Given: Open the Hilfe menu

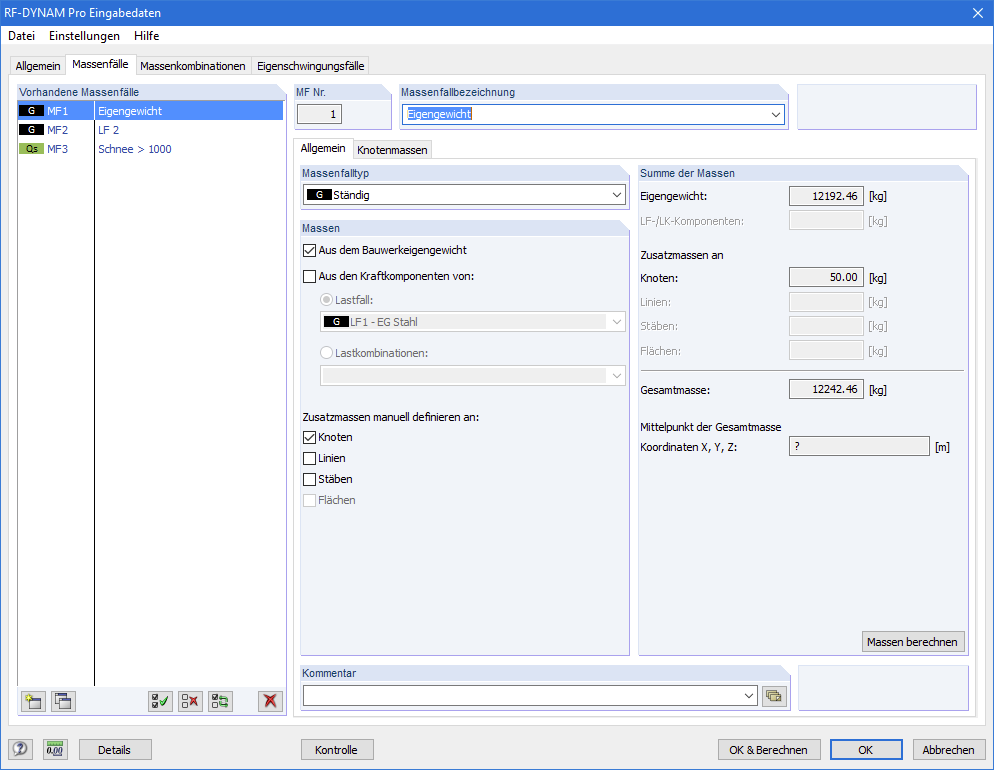Looking at the screenshot, I should click(x=146, y=35).
